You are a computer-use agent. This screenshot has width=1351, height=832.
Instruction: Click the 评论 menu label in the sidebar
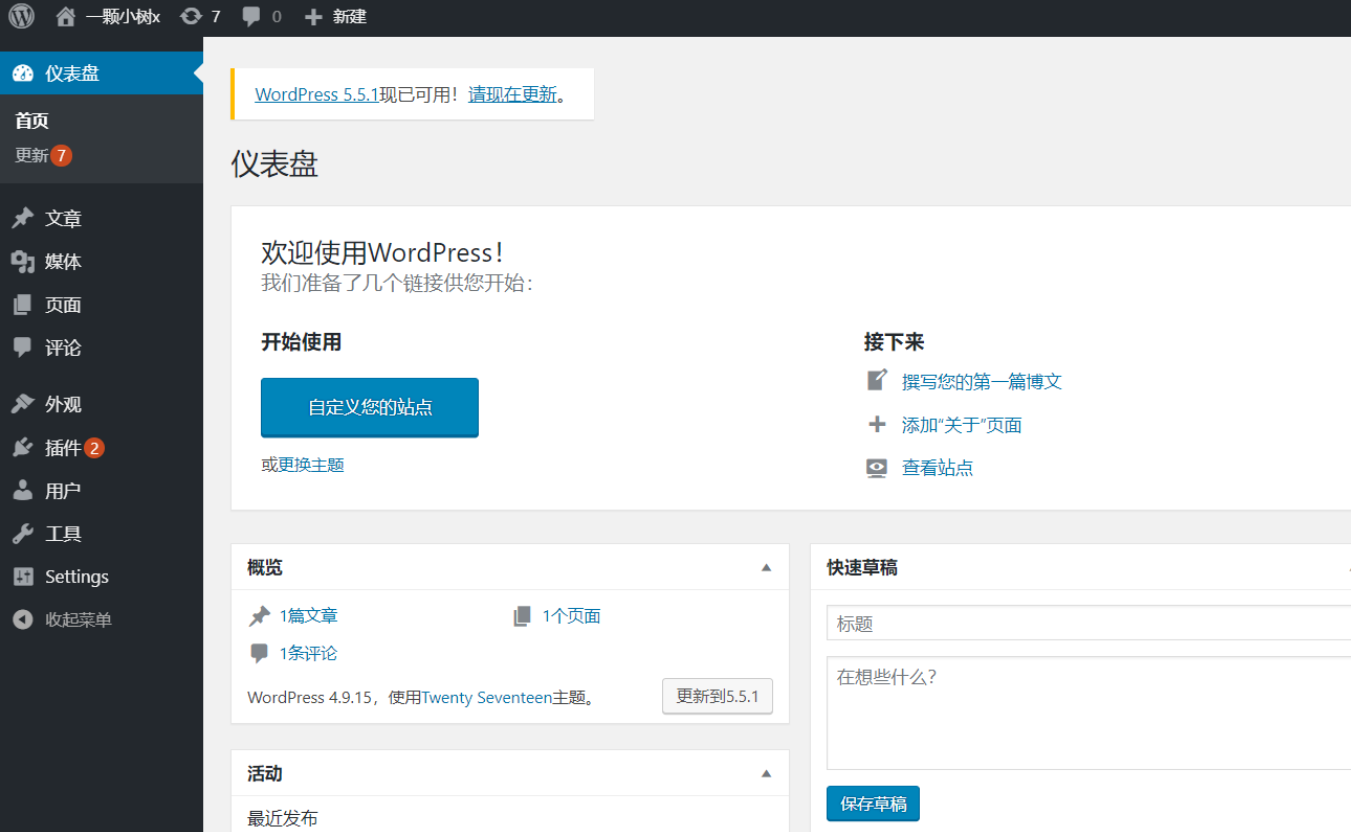pyautogui.click(x=63, y=348)
